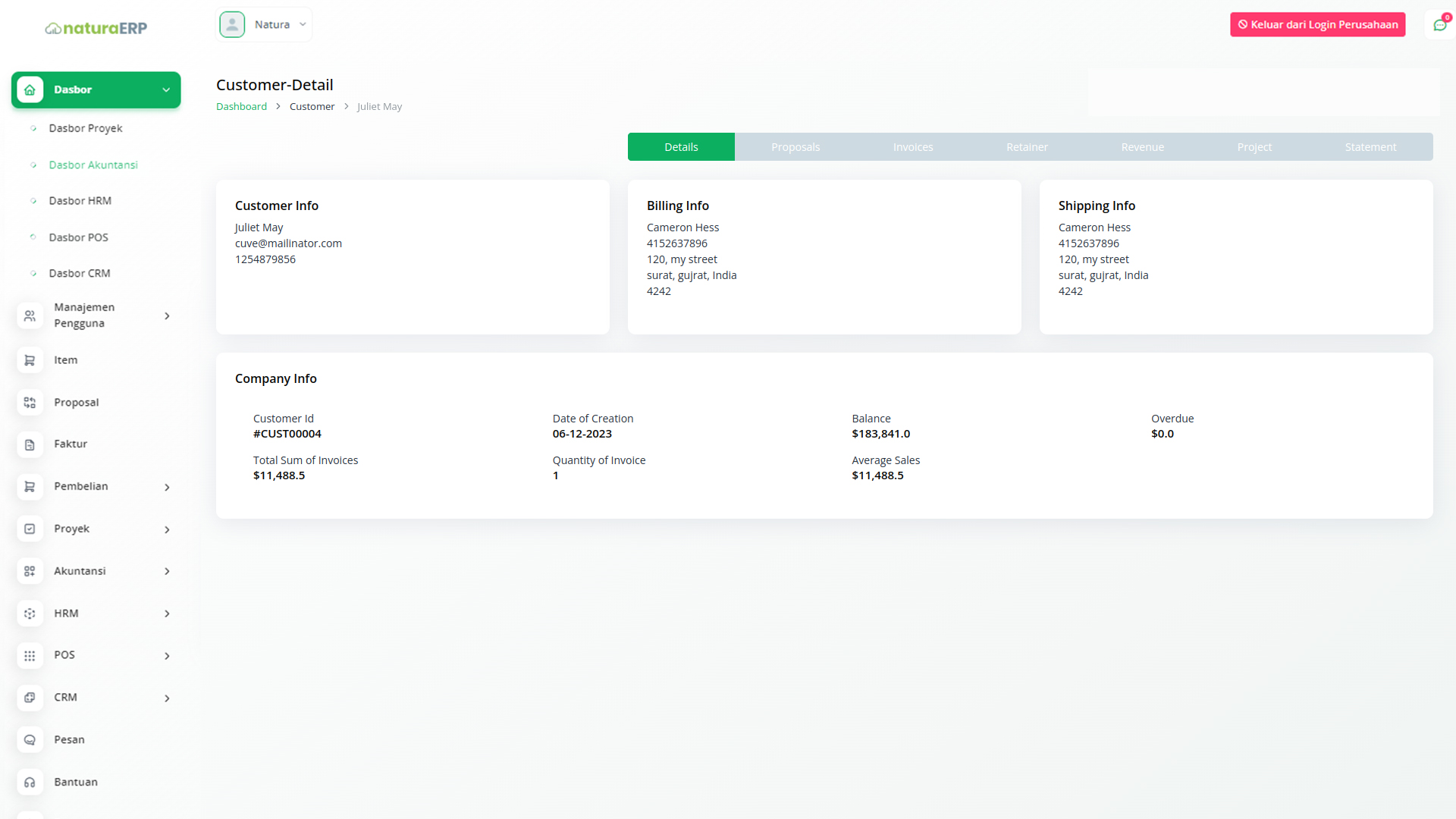Switch to the Statement tab
Viewport: 1456px width, 819px height.
tap(1370, 147)
